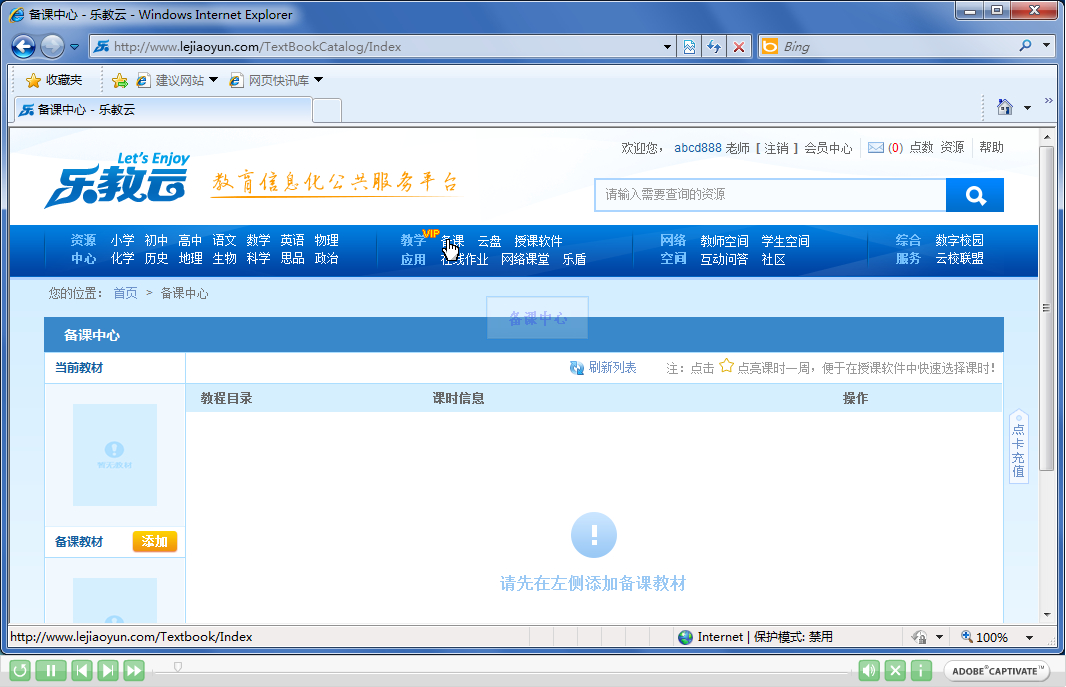The width and height of the screenshot is (1066, 687).
Task: Click the page vertical scrollbar down arrow
Action: pos(1047,614)
